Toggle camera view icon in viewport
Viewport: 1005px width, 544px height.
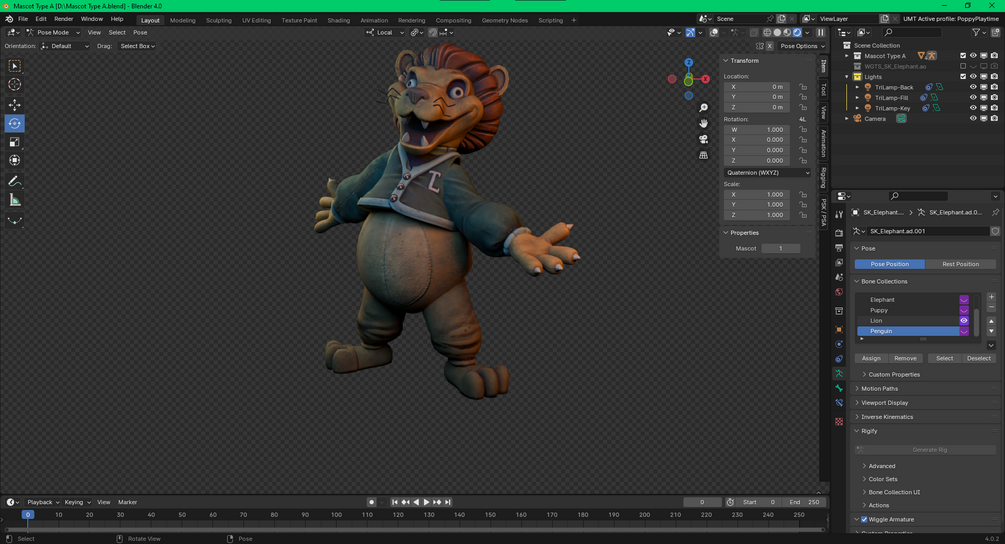click(703, 139)
